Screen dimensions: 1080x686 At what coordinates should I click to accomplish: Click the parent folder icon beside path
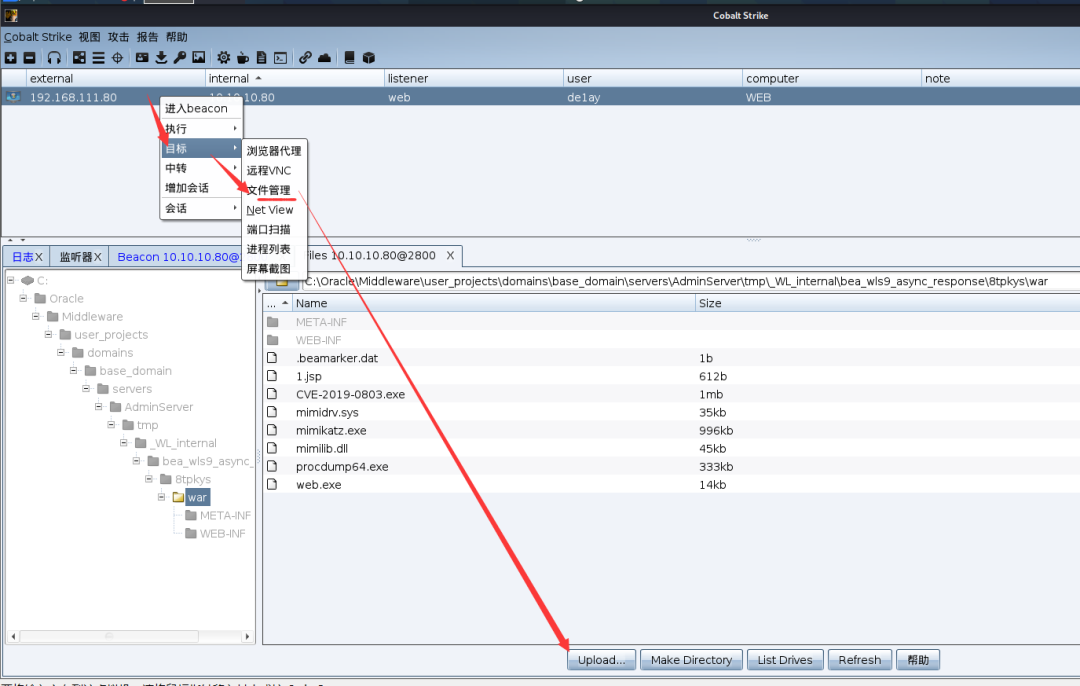(x=282, y=282)
